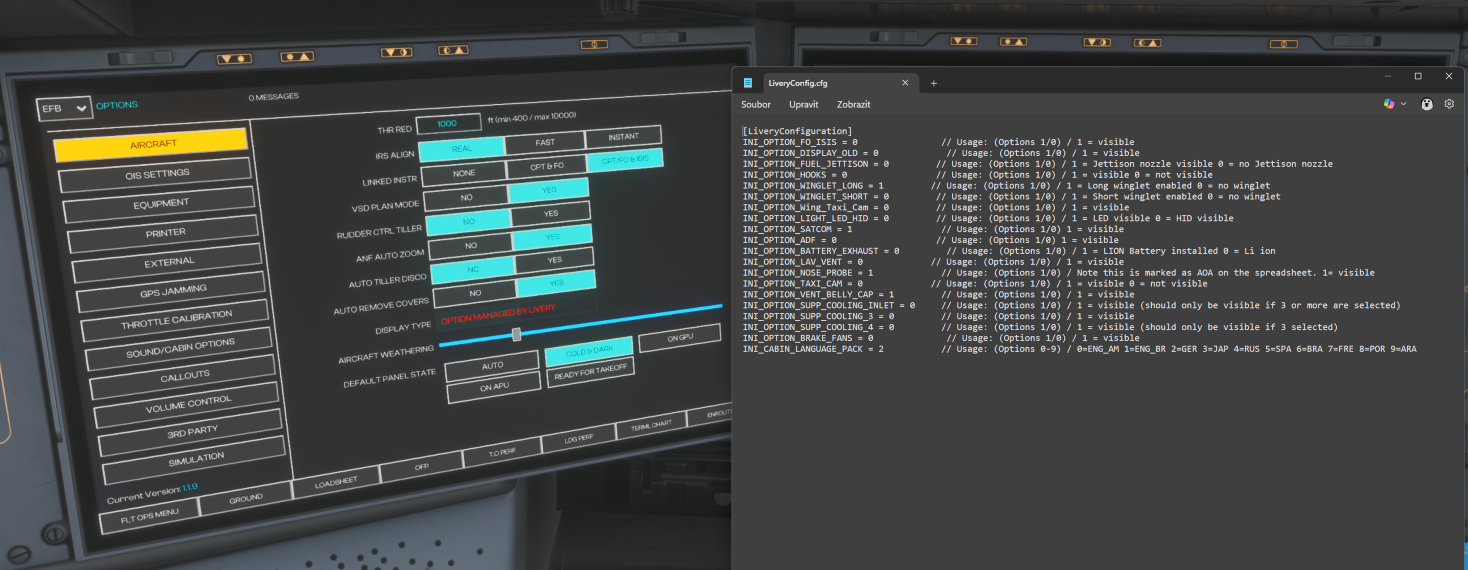Set IRS ALIGN to INSTANT
This screenshot has height=570, width=1468.
[x=623, y=137]
